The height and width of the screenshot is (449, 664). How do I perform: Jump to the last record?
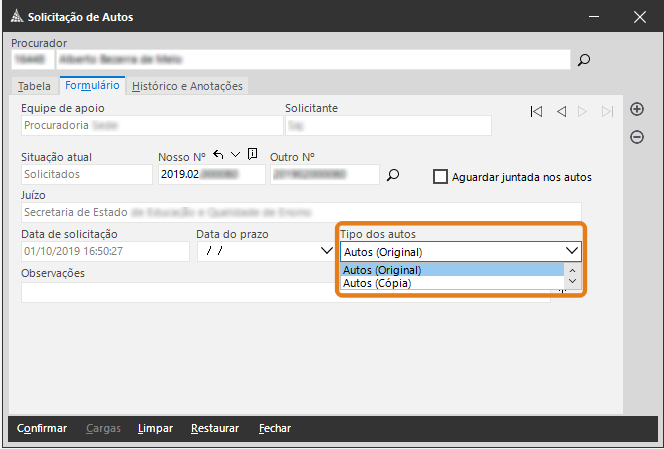(607, 112)
